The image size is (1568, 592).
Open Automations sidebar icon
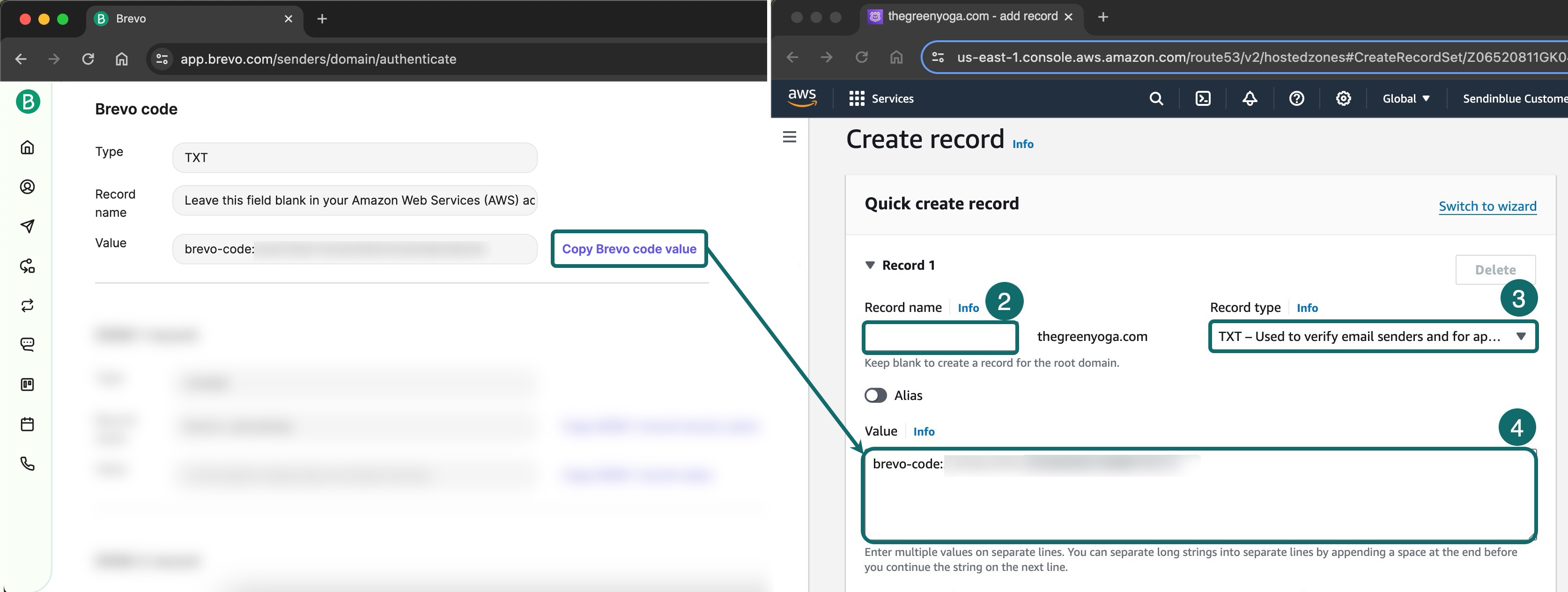tap(27, 266)
